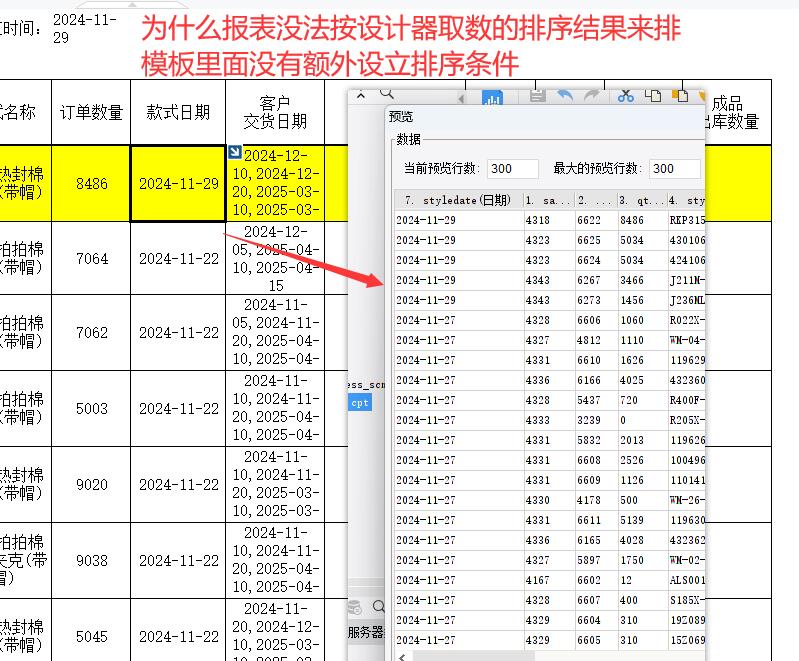This screenshot has width=799, height=661.
Task: Click the magnifier icon near server panel
Action: [379, 607]
